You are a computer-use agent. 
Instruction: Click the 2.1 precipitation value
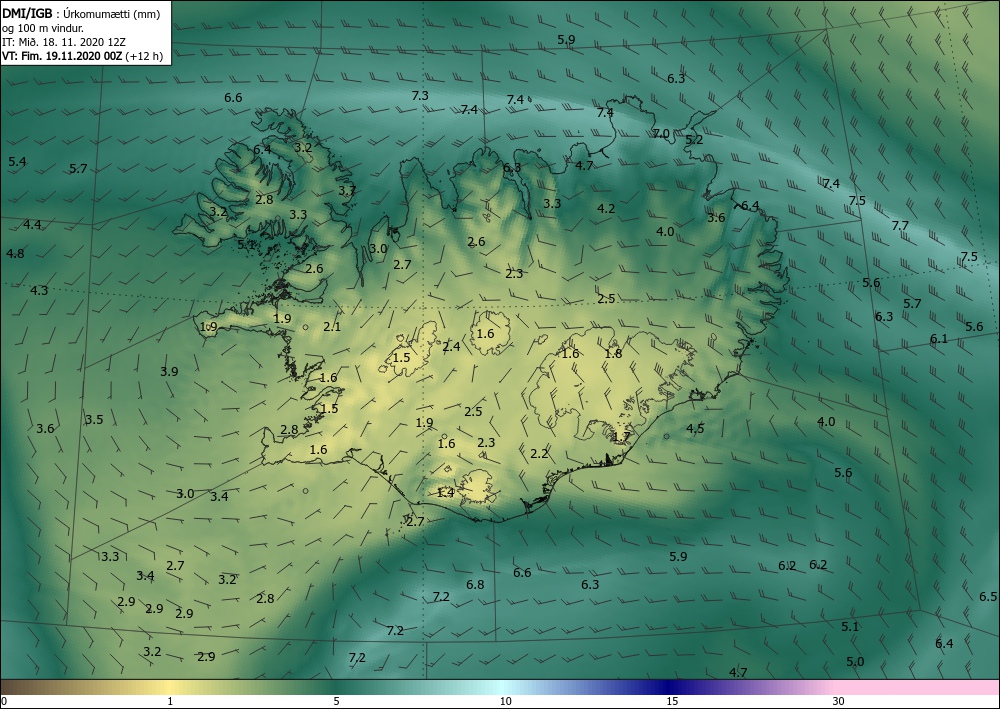tap(332, 327)
